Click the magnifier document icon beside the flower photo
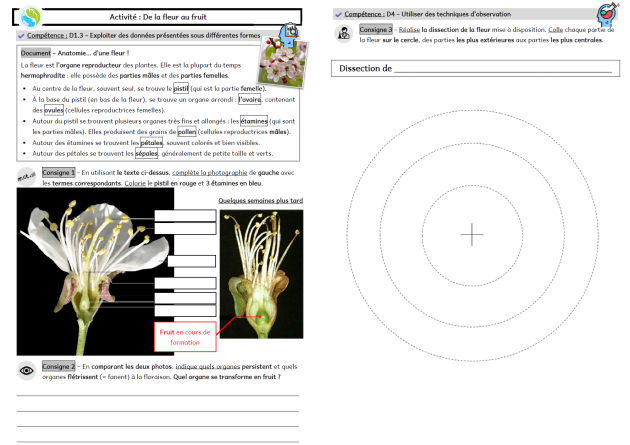The height and width of the screenshot is (445, 630). pos(290,35)
